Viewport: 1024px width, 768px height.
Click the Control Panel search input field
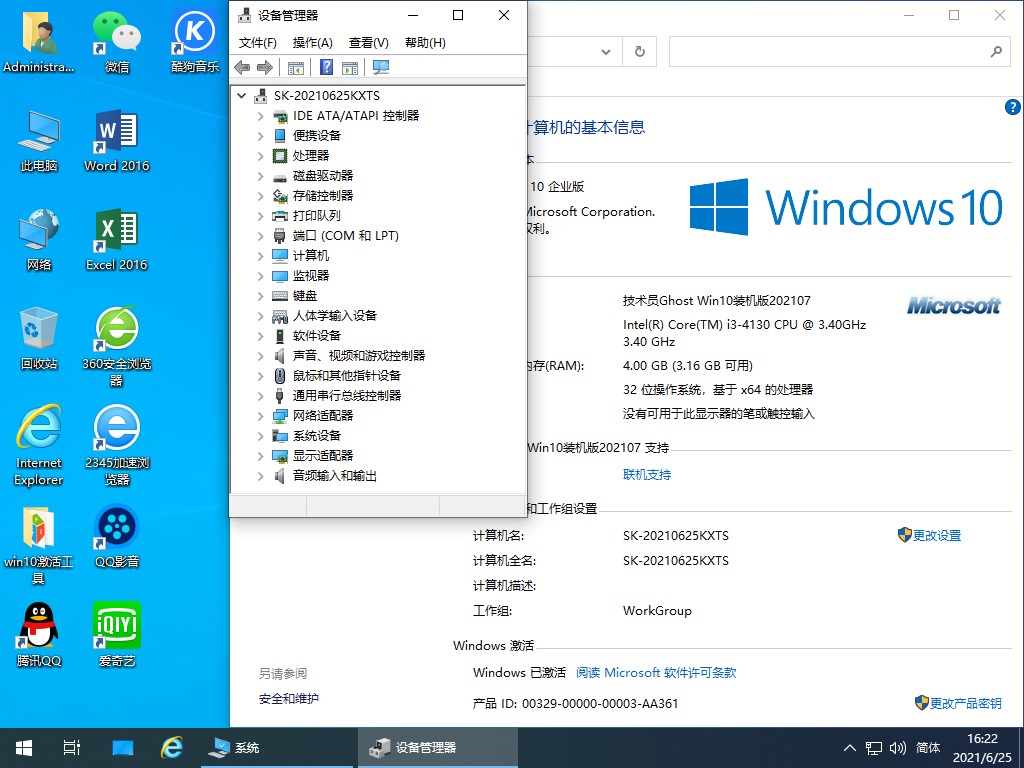(828, 51)
